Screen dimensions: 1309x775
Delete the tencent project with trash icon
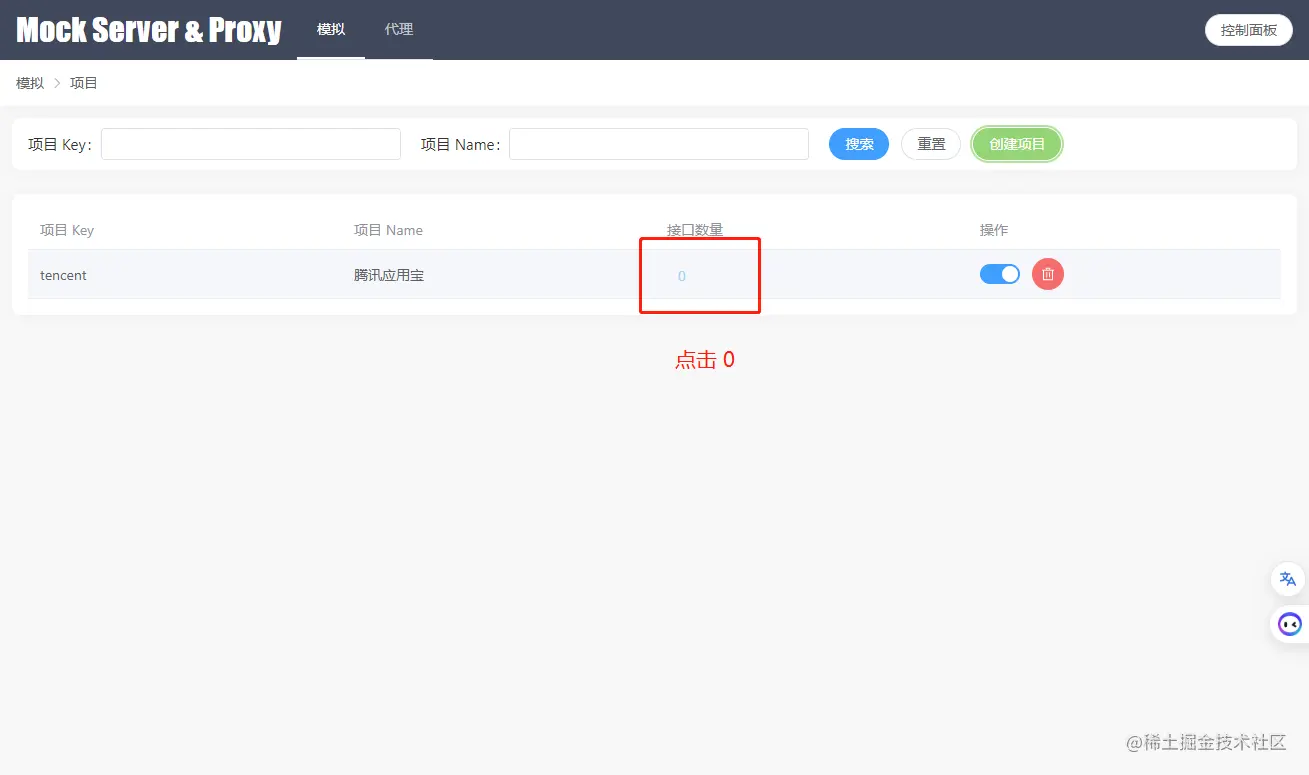pos(1047,274)
